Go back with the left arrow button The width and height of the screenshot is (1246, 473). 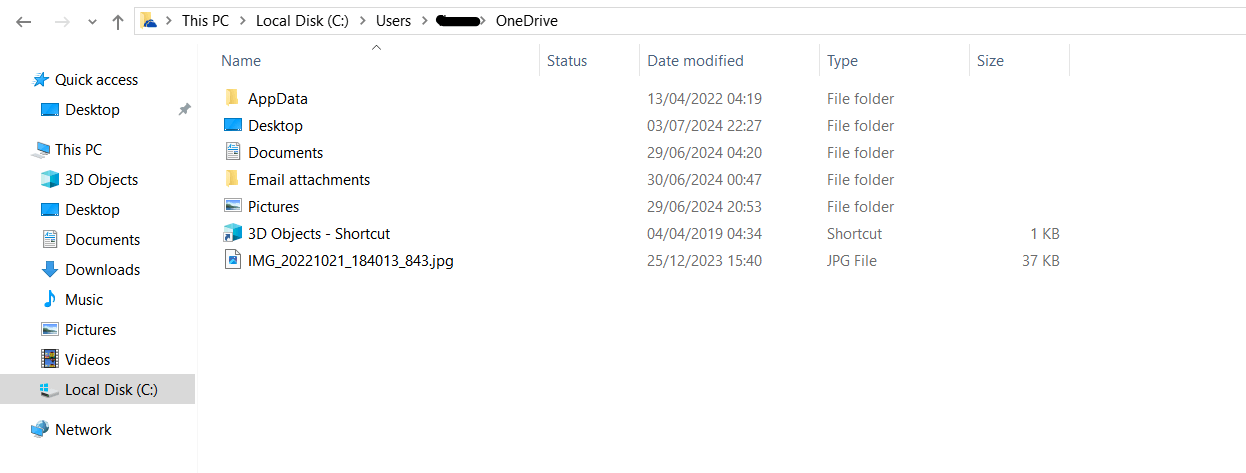25,21
